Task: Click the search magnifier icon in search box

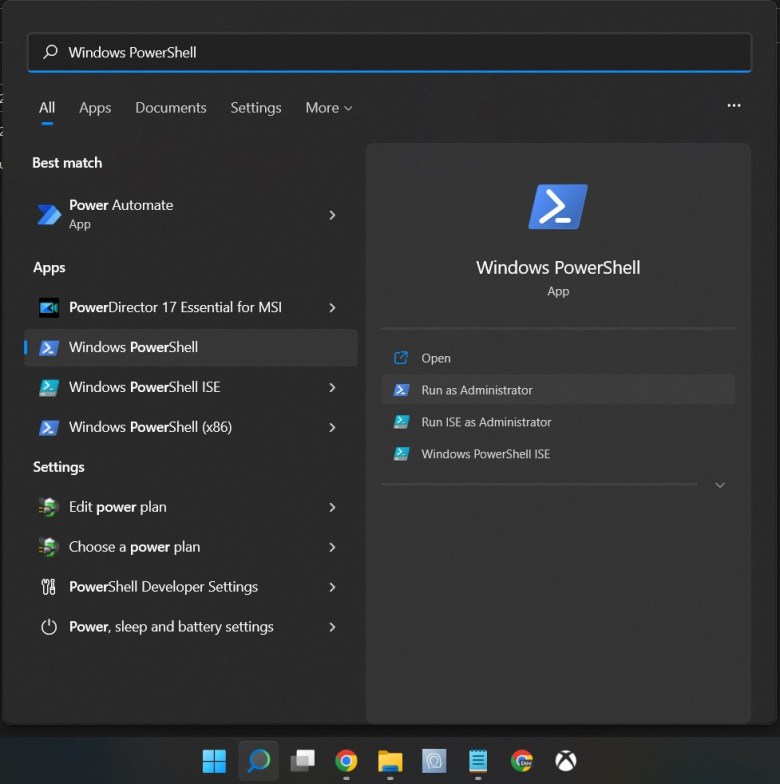Action: tap(50, 52)
